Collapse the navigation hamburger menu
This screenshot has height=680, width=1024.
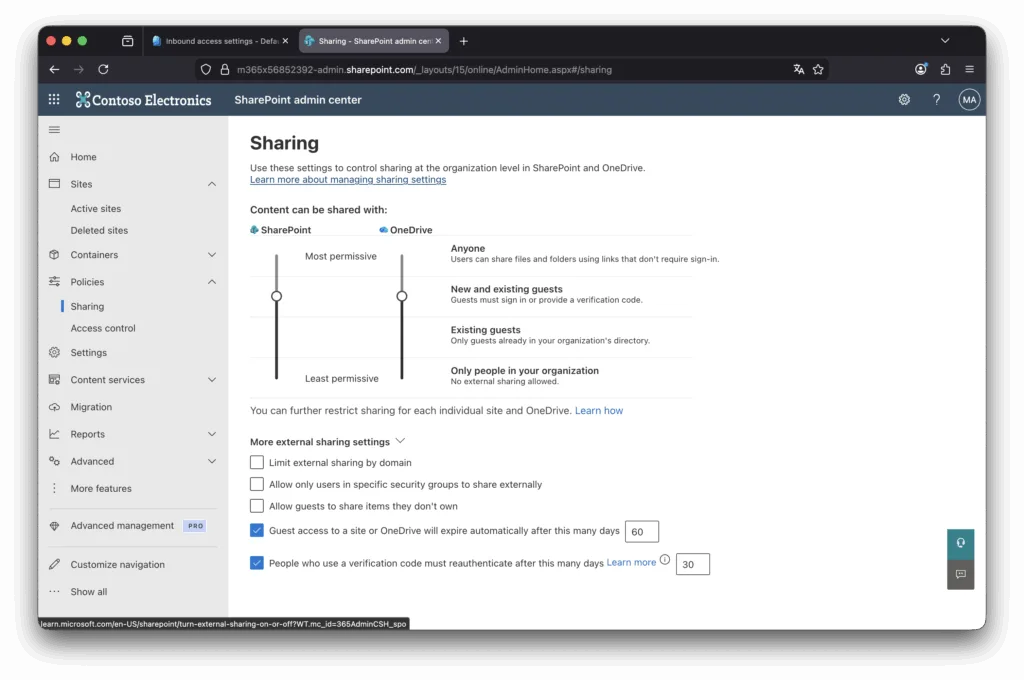tap(54, 130)
